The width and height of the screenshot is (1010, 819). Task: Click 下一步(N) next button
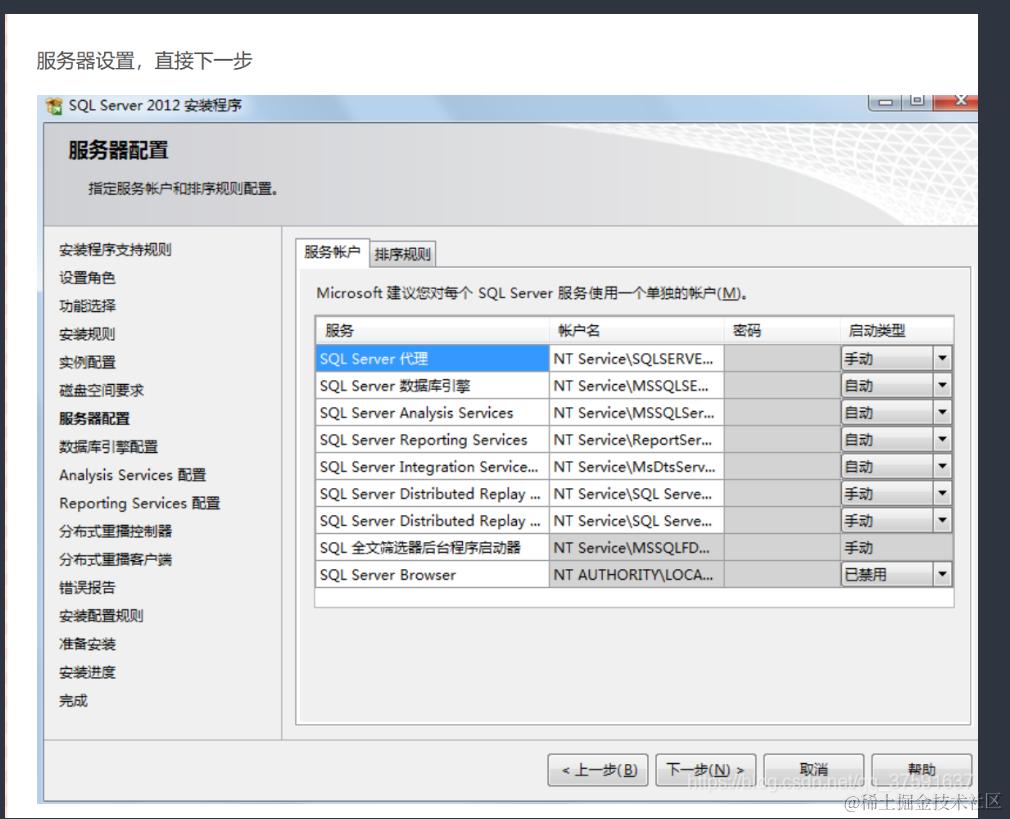click(x=705, y=770)
